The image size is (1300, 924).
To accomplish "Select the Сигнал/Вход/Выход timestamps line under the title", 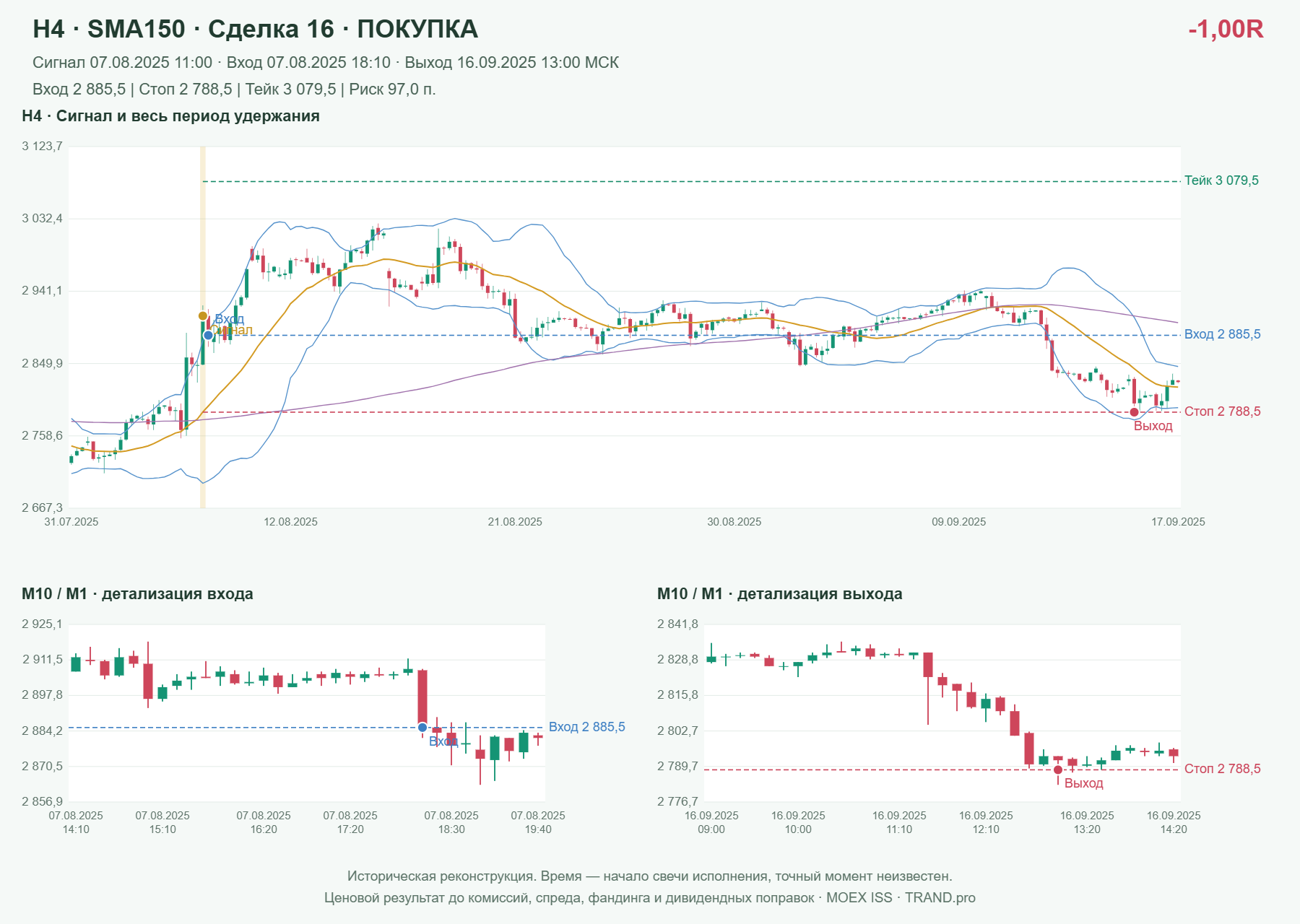I will coord(326,63).
